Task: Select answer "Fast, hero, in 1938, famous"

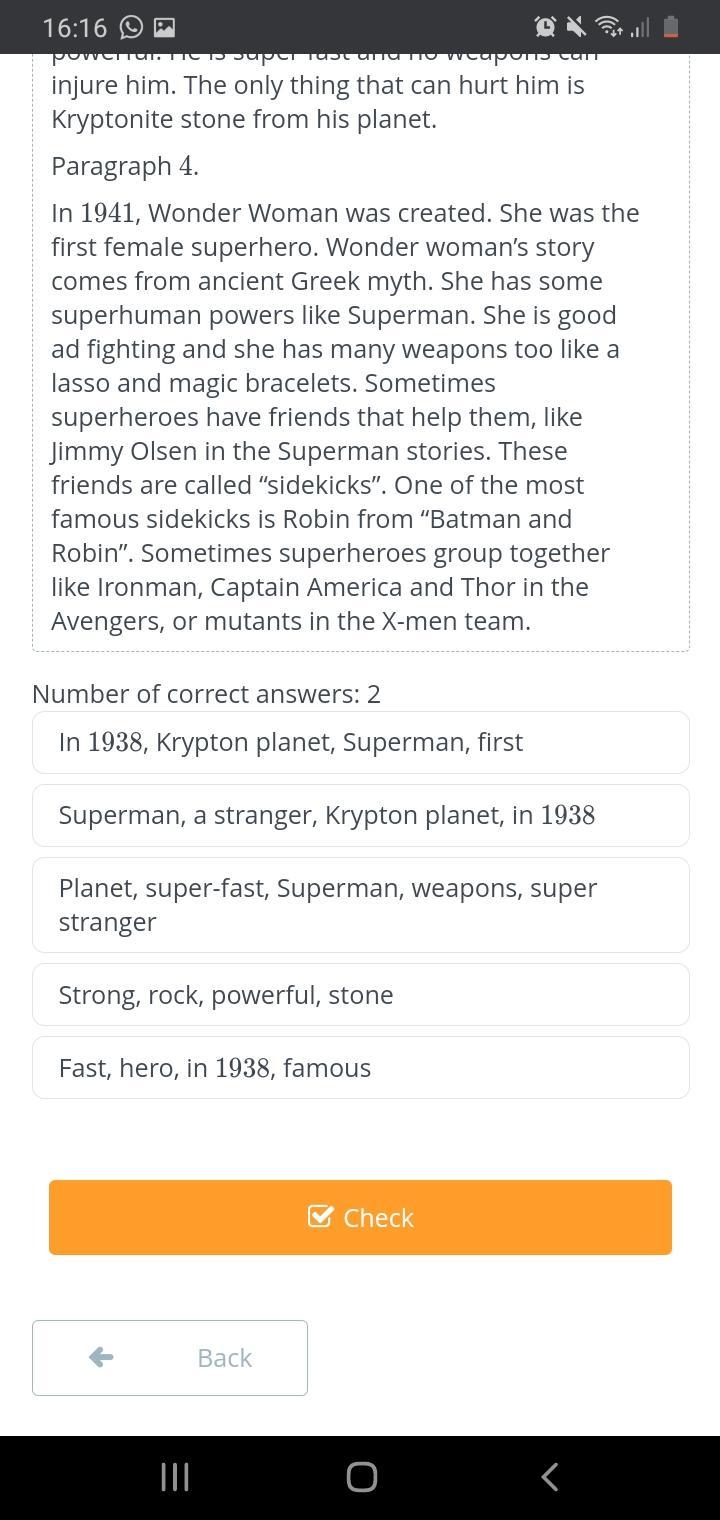Action: tap(361, 1068)
